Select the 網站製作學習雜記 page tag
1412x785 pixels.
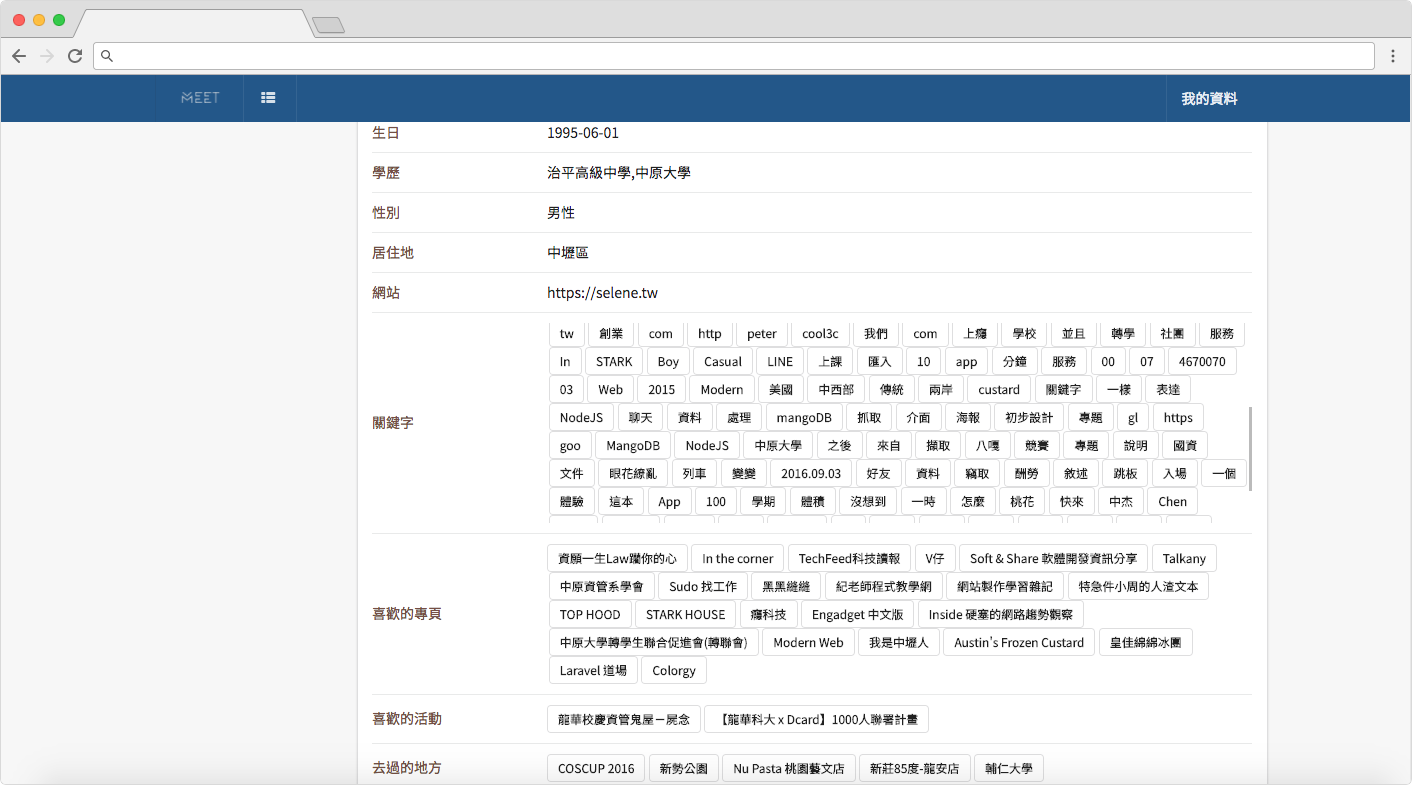coord(1005,587)
